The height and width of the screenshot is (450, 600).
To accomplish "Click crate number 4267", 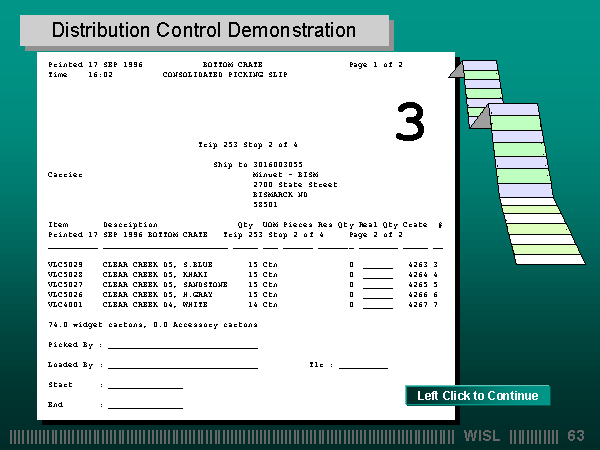I will pyautogui.click(x=418, y=304).
